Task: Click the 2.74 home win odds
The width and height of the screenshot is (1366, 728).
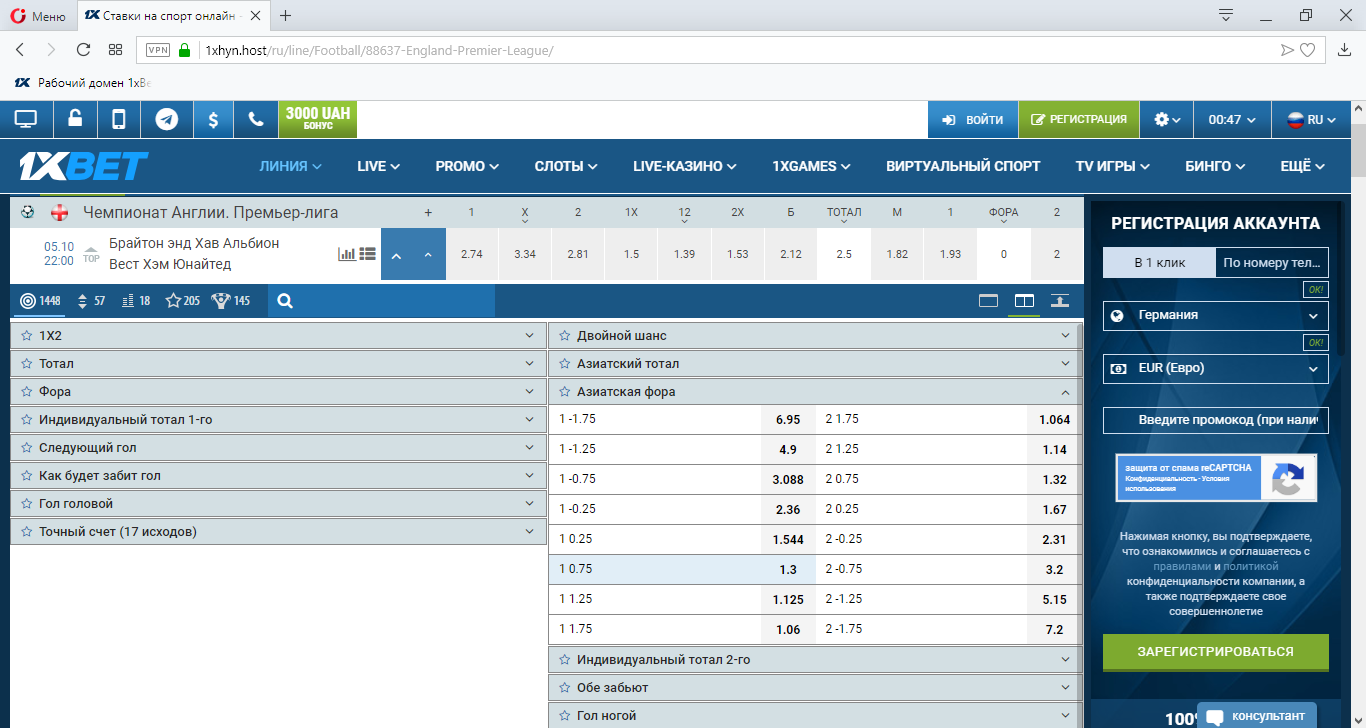Action: pyautogui.click(x=471, y=254)
